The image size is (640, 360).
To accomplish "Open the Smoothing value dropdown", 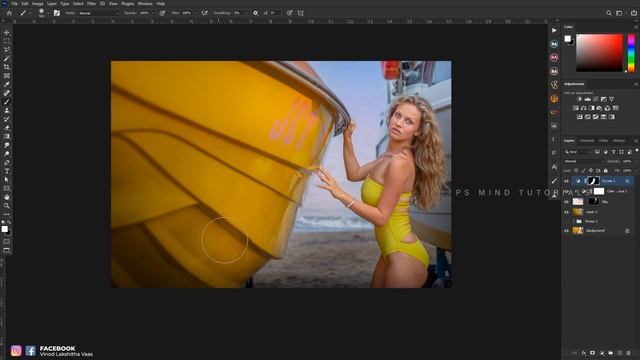I will [246, 13].
